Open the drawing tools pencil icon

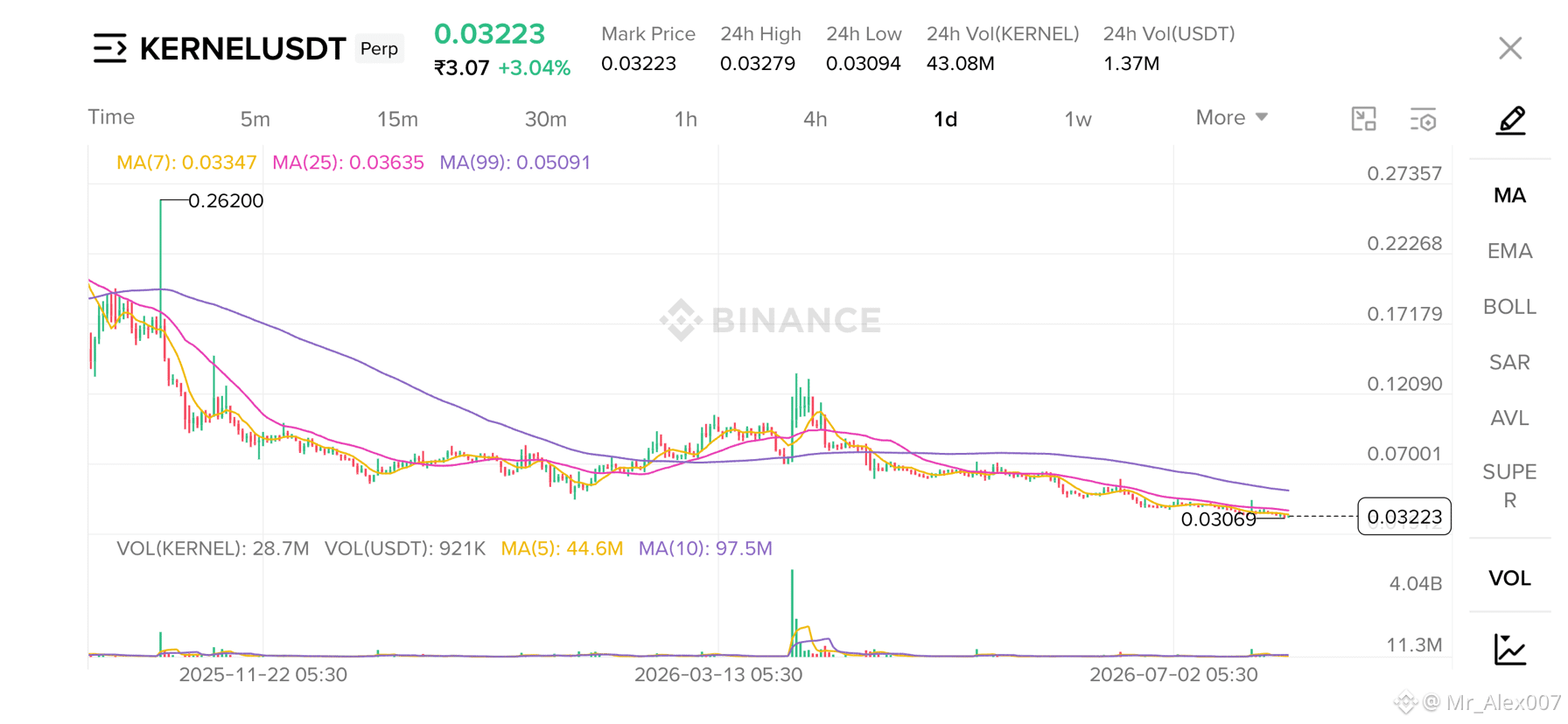[1511, 120]
